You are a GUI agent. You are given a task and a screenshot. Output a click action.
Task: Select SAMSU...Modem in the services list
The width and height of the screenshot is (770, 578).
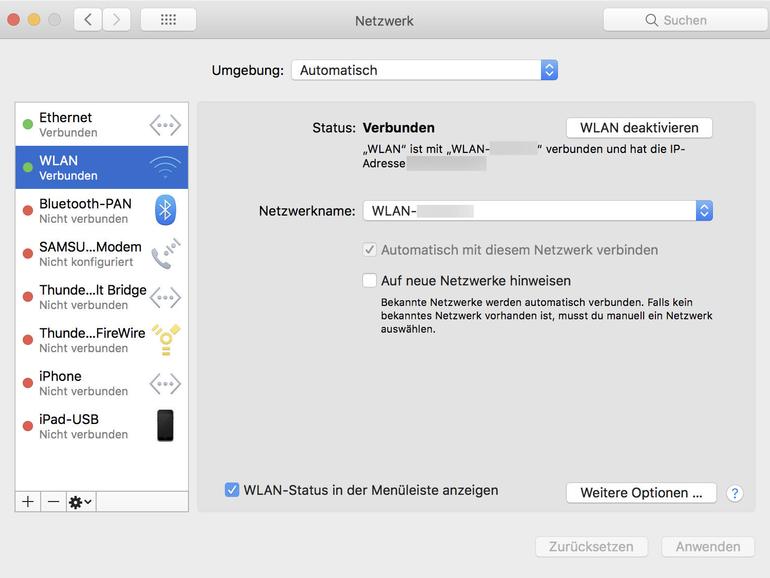102,253
